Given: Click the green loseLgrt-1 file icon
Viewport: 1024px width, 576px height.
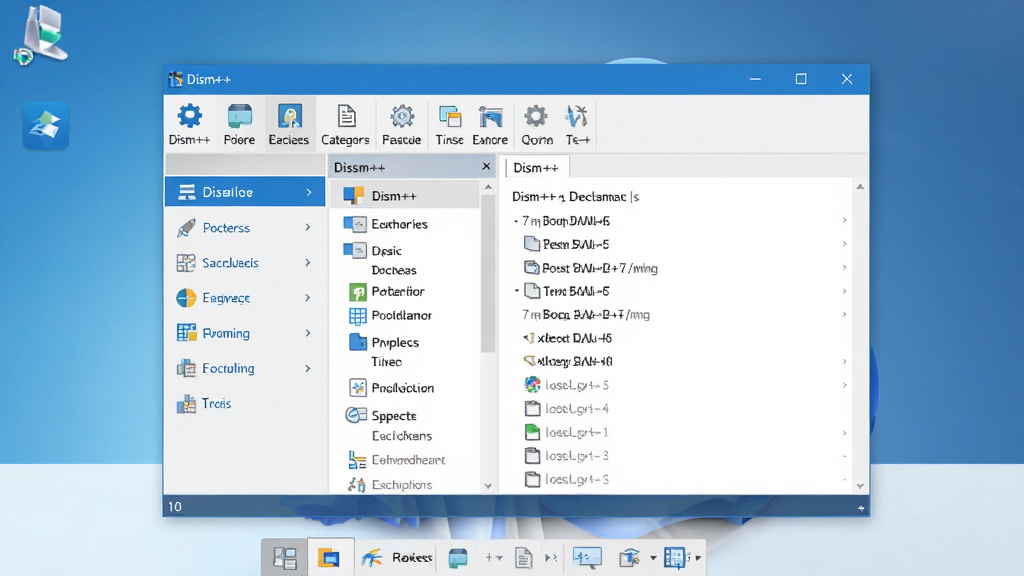Looking at the screenshot, I should point(532,432).
